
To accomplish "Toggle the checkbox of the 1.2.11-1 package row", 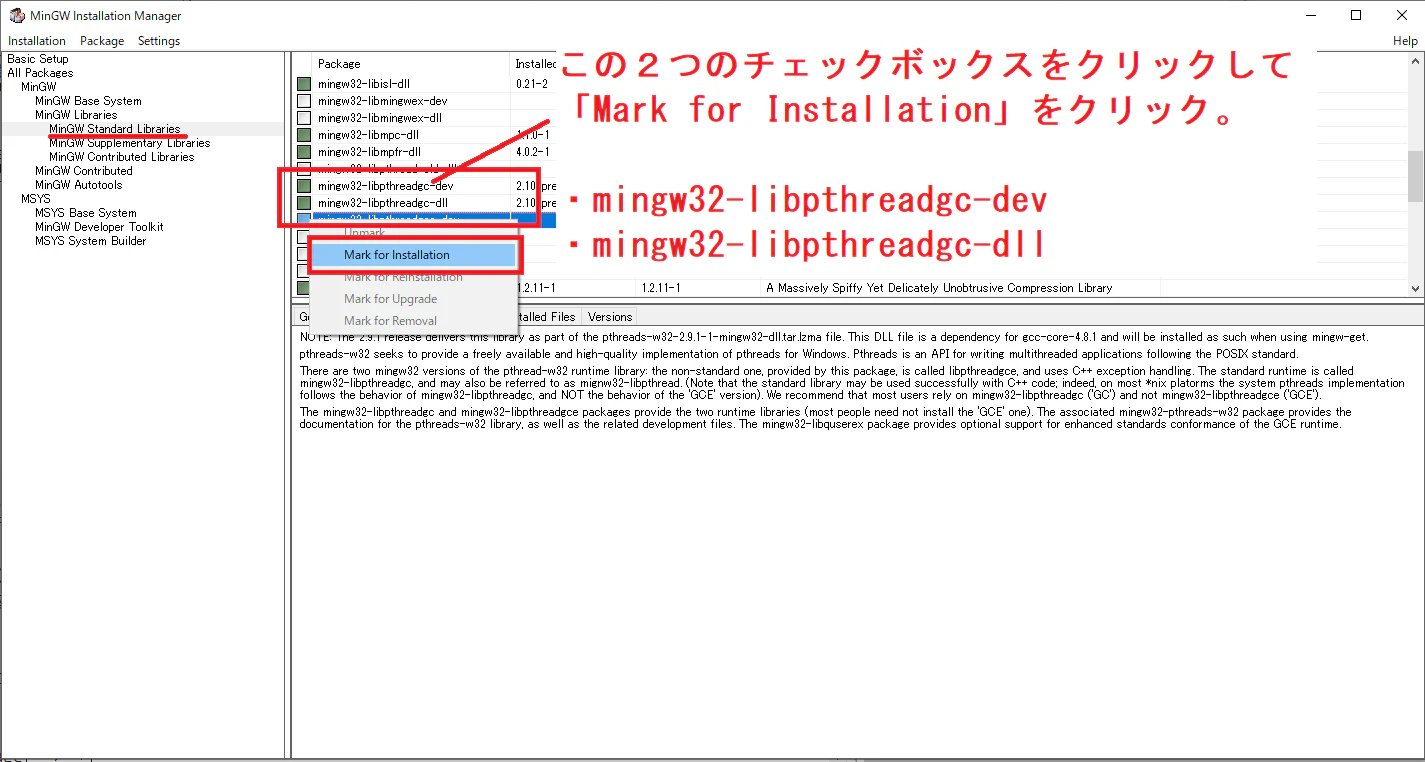I will click(304, 288).
